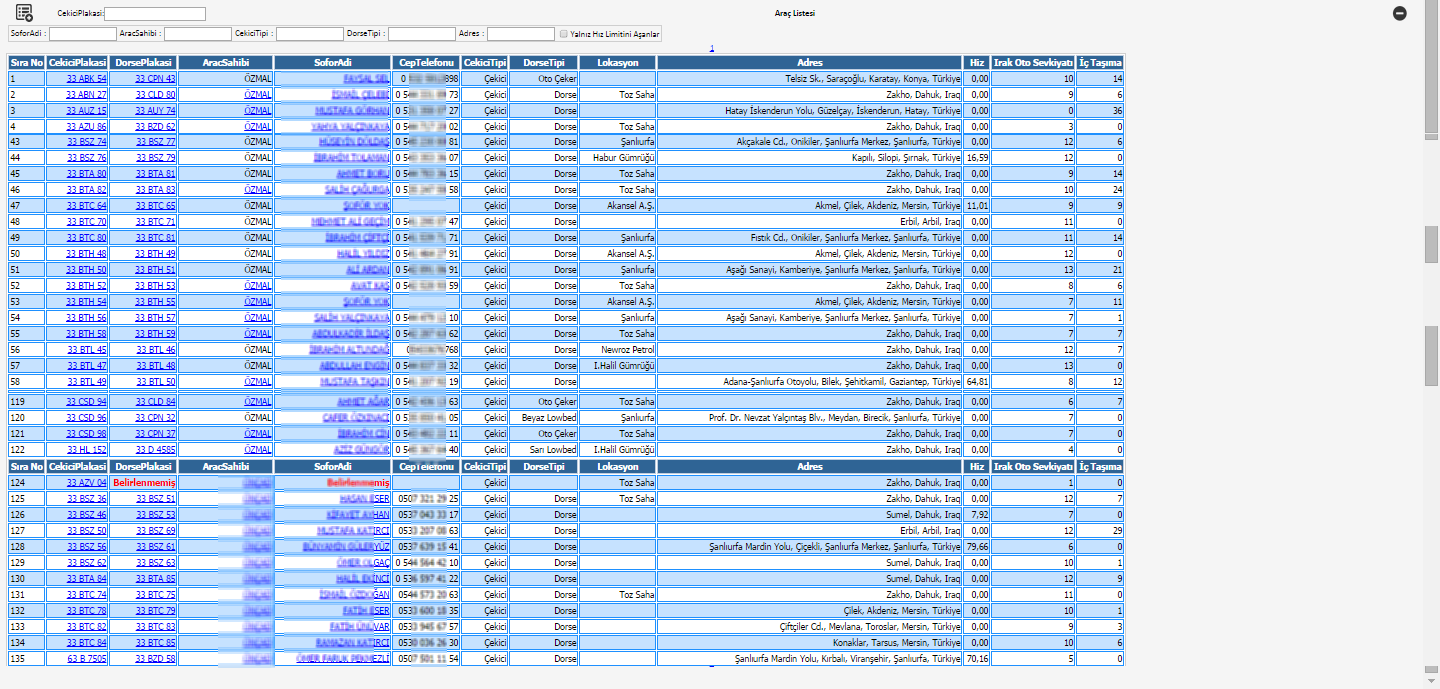Open tractor plate 33 AUZ 15
This screenshot has width=1440, height=689.
pyautogui.click(x=86, y=110)
